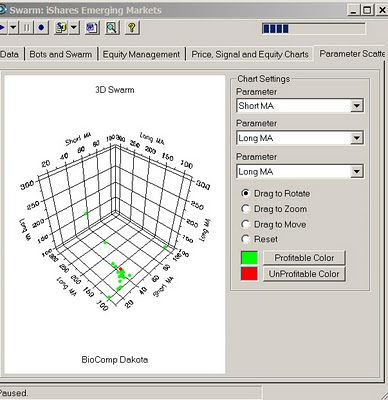This screenshot has height=400, width=388.
Task: Select the Drag to Move option
Action: coord(274,224)
